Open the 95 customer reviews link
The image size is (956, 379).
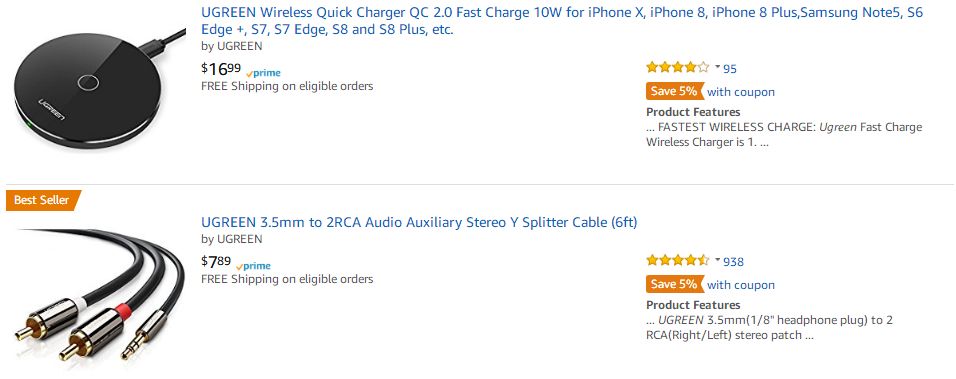[730, 68]
